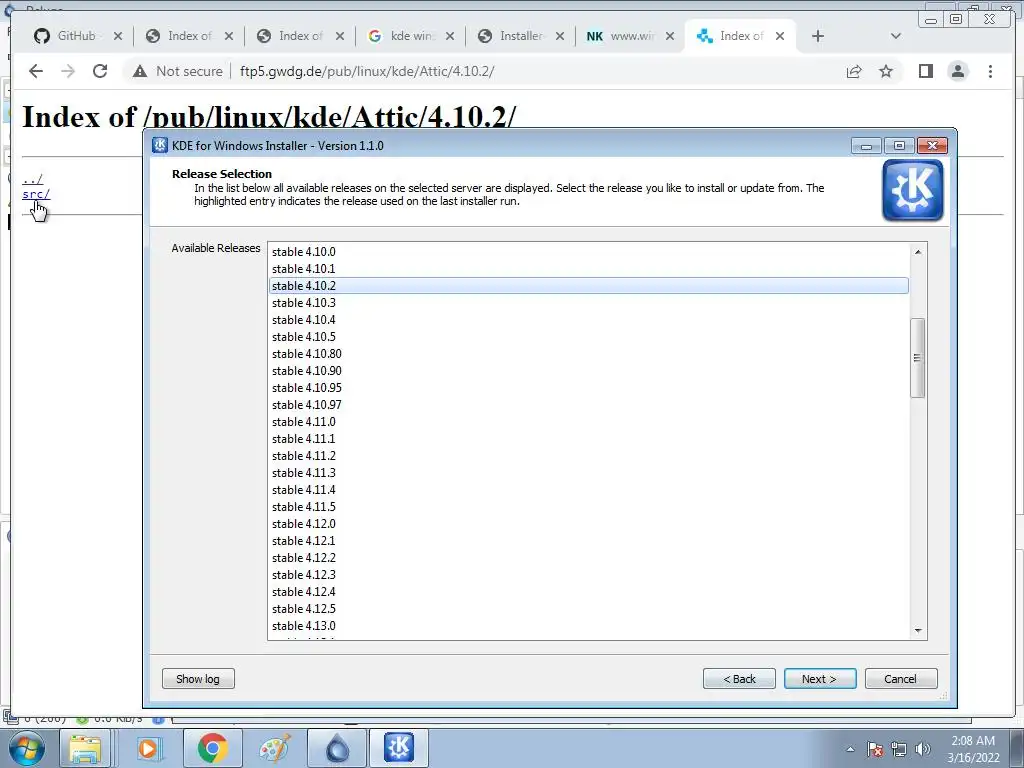Select release stable 4.10.5
This screenshot has width=1024, height=768.
pos(588,336)
